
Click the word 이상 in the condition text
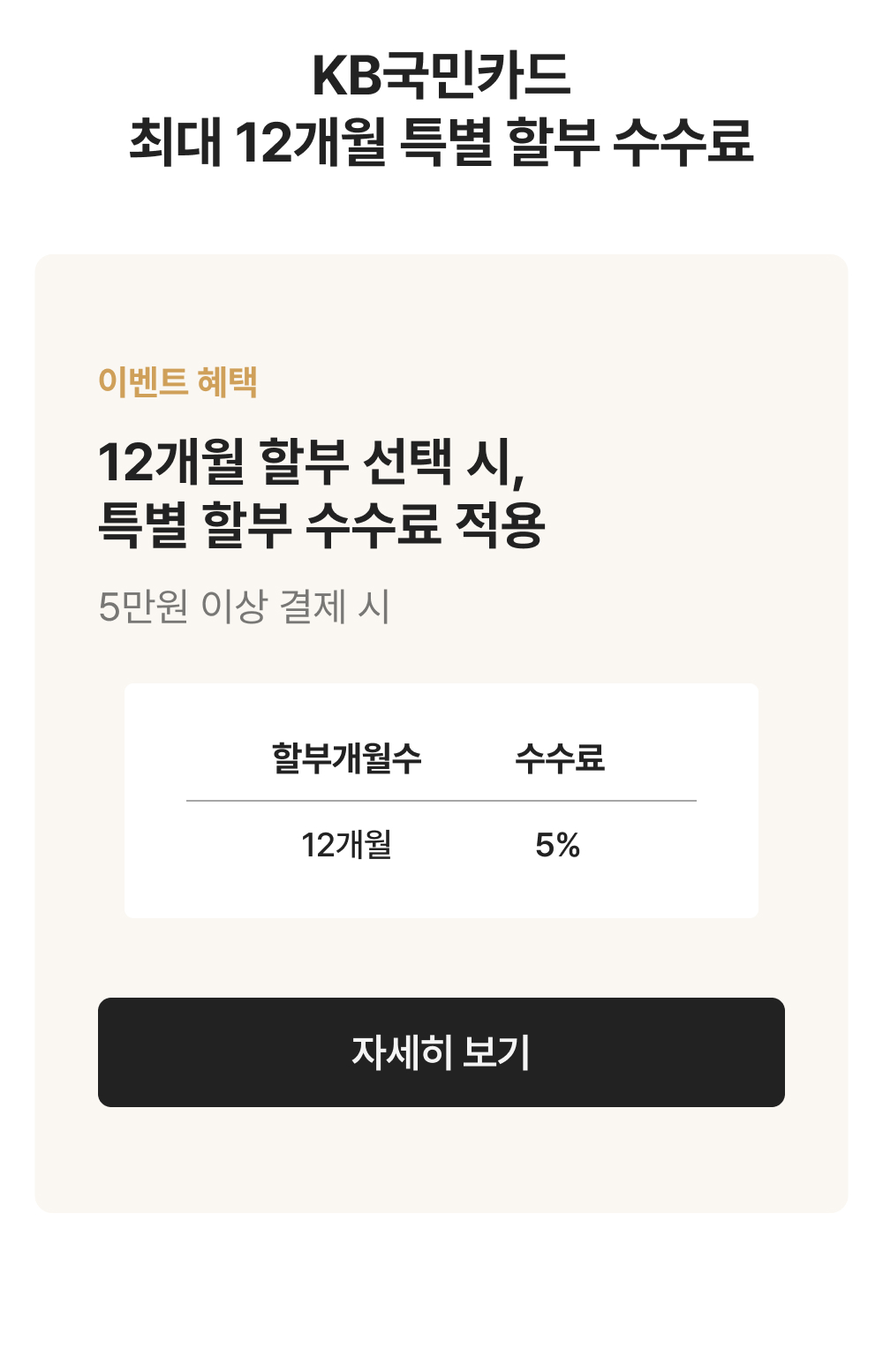pyautogui.click(x=233, y=607)
